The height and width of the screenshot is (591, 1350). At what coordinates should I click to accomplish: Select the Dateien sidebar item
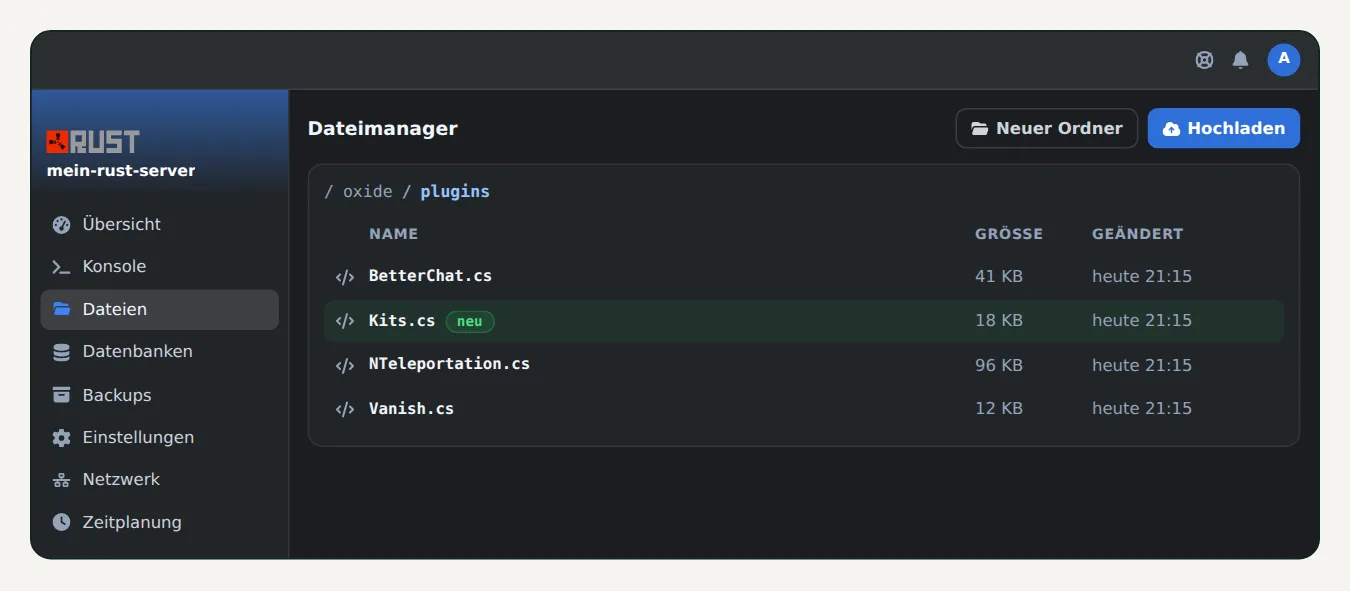pyautogui.click(x=159, y=309)
